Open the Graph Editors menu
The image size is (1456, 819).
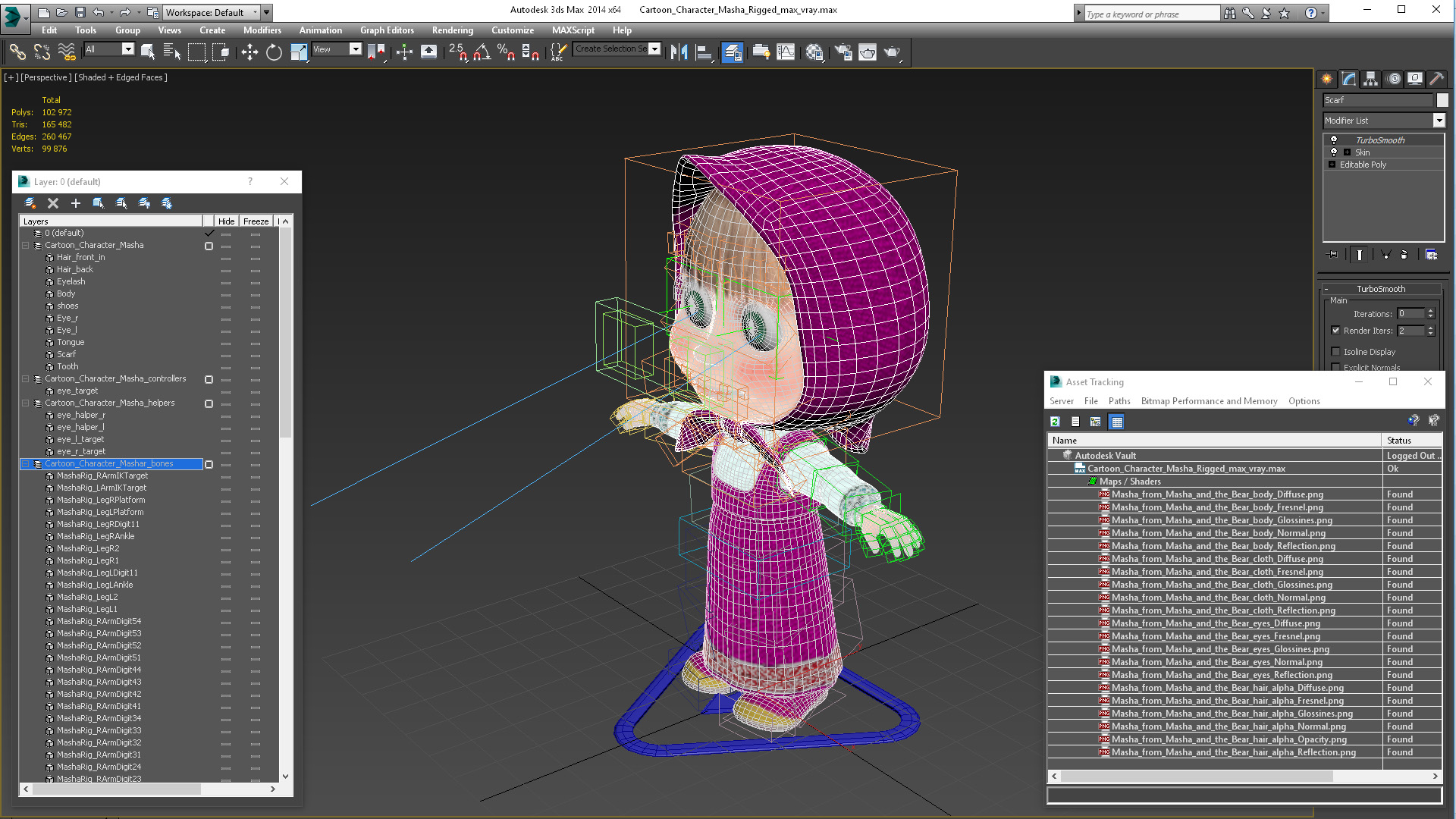[387, 30]
